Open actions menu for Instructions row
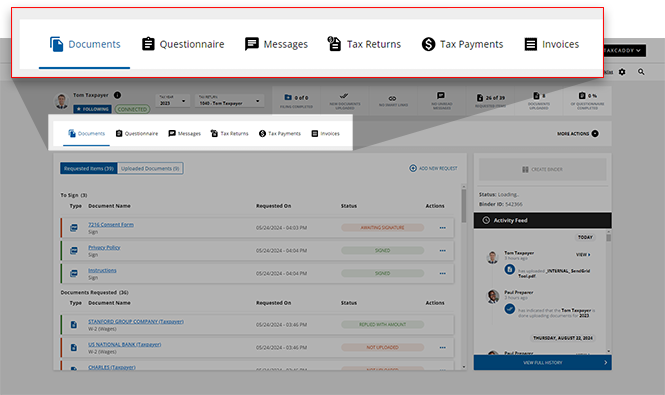Screen dimensions: 665x395 coord(442,274)
